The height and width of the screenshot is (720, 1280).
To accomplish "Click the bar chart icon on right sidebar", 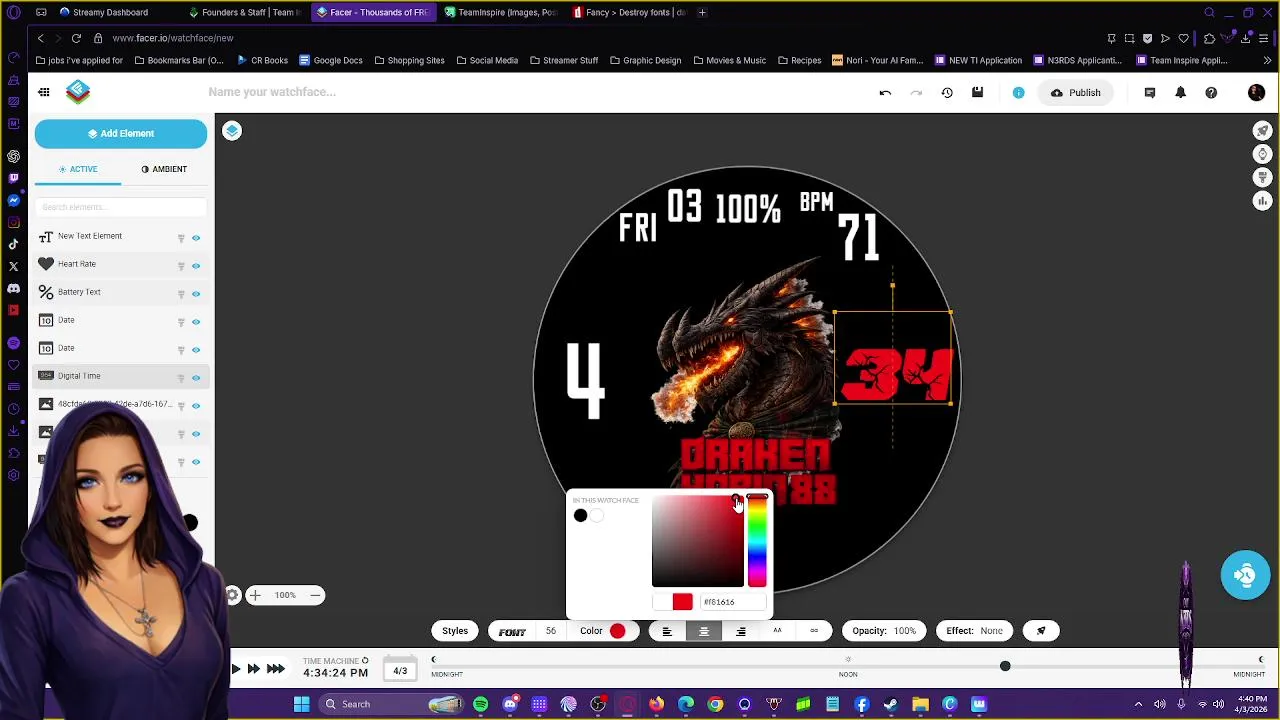I will click(x=1262, y=201).
